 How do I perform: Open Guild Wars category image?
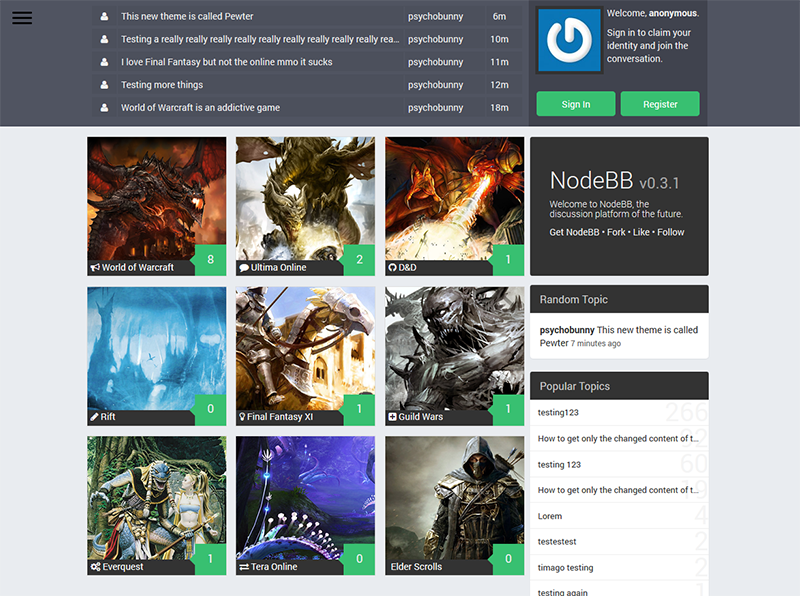click(x=455, y=348)
